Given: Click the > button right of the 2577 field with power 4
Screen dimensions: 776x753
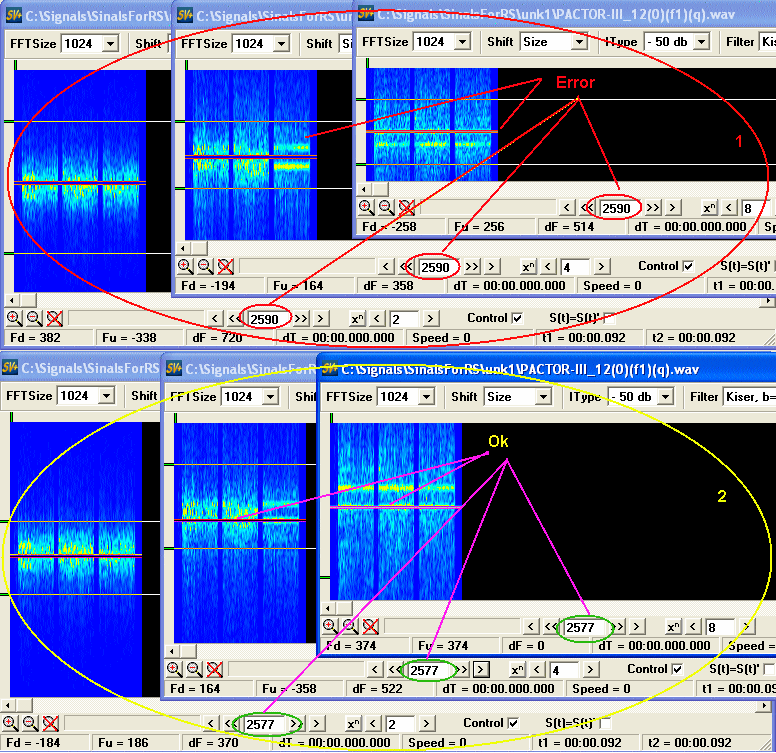Looking at the screenshot, I should tap(481, 669).
